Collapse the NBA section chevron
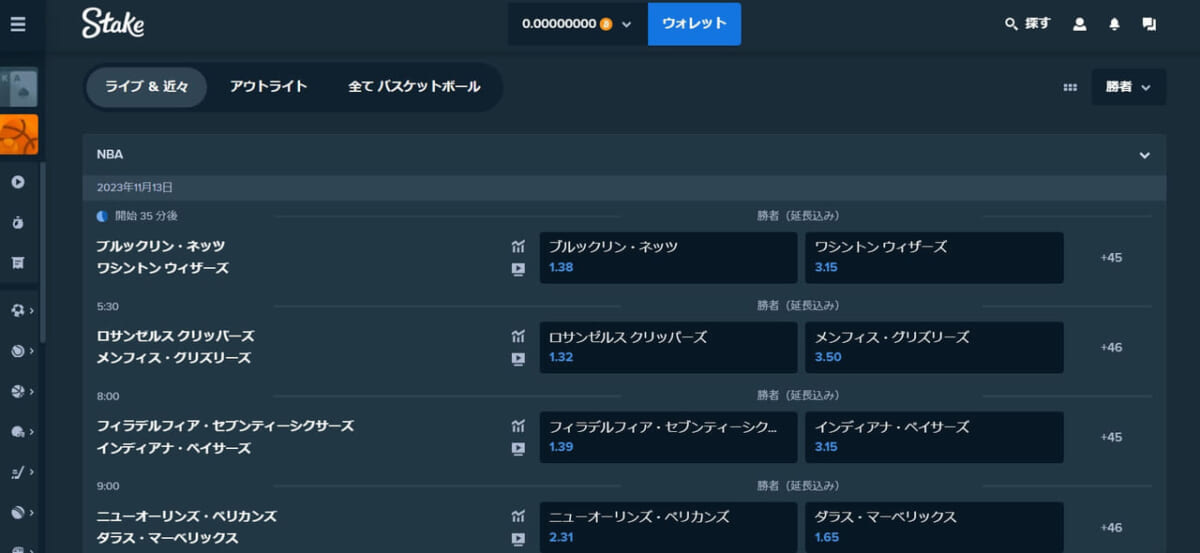Viewport: 1200px width, 553px height. coord(1145,155)
